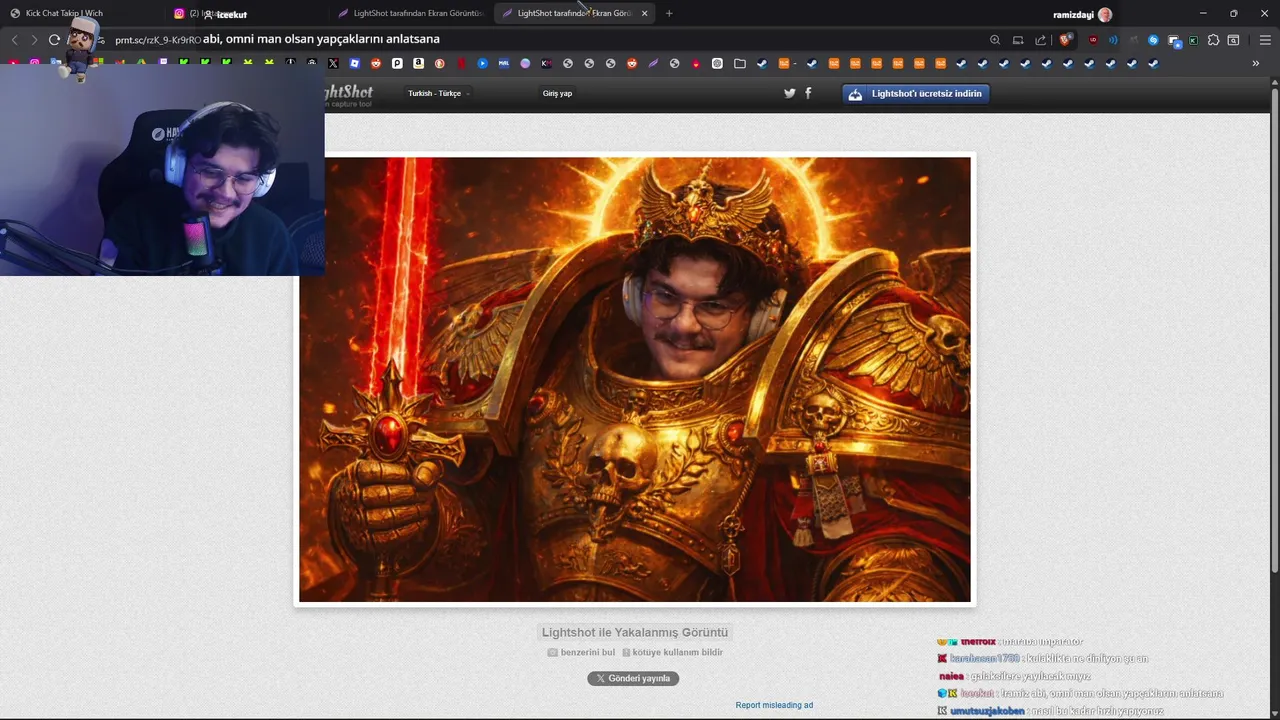This screenshot has height=720, width=1280.
Task: Switch to the first LightShot Ekran Görüntüsü tab
Action: click(411, 14)
